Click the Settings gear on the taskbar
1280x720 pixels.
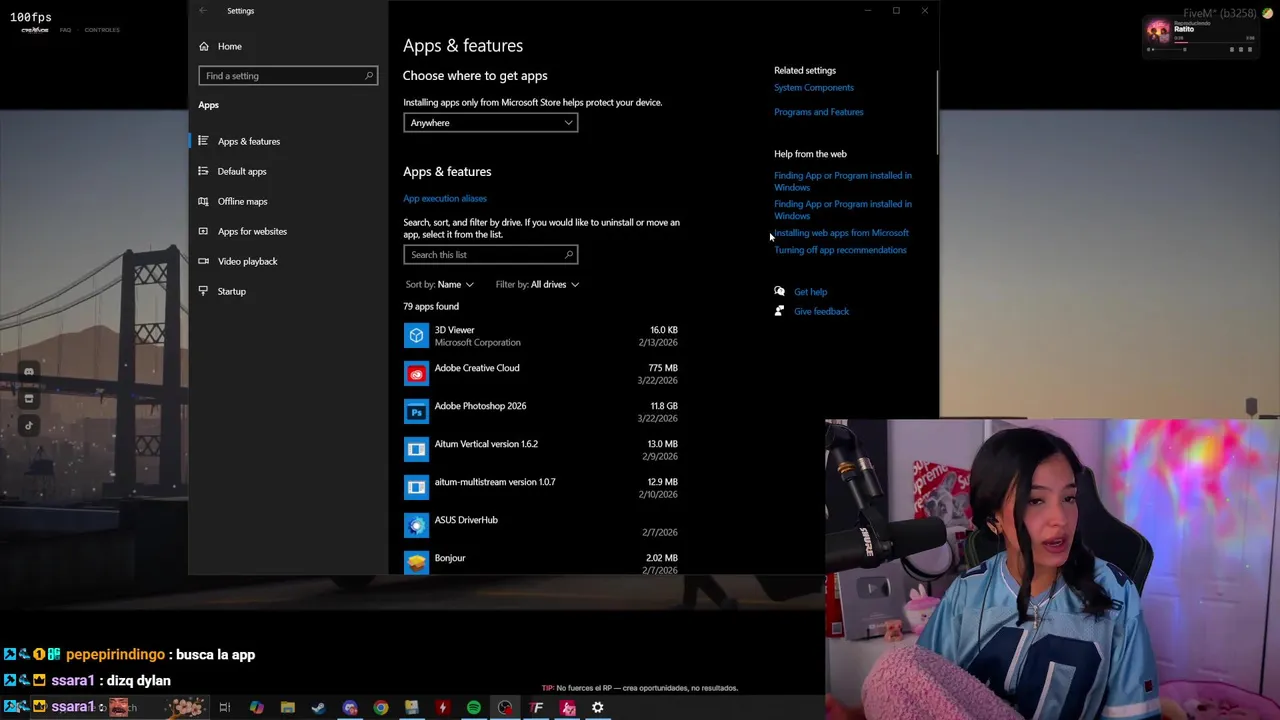[598, 708]
